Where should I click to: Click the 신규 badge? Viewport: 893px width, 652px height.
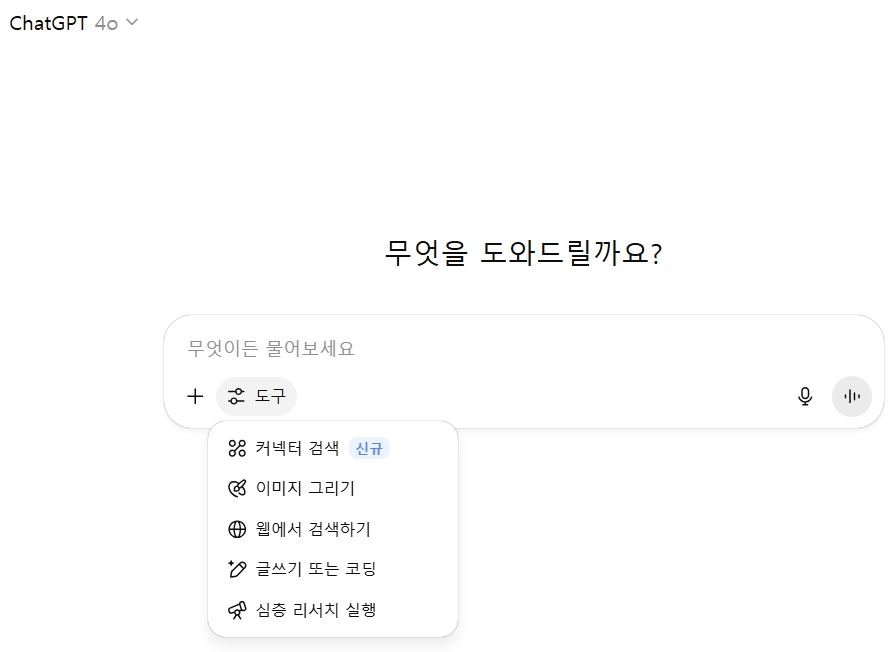tap(369, 449)
